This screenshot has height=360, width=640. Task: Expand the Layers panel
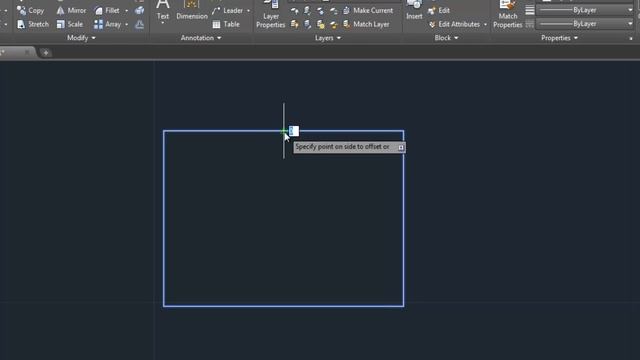pyautogui.click(x=328, y=38)
